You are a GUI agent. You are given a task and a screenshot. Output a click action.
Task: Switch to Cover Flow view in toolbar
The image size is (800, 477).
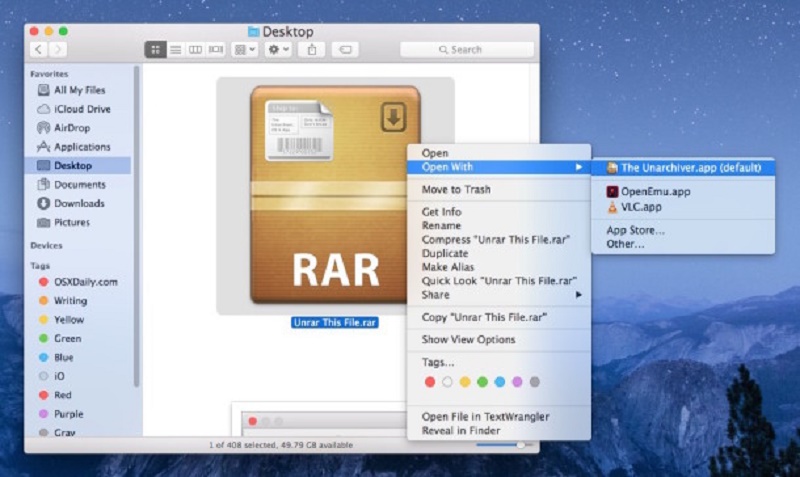216,49
